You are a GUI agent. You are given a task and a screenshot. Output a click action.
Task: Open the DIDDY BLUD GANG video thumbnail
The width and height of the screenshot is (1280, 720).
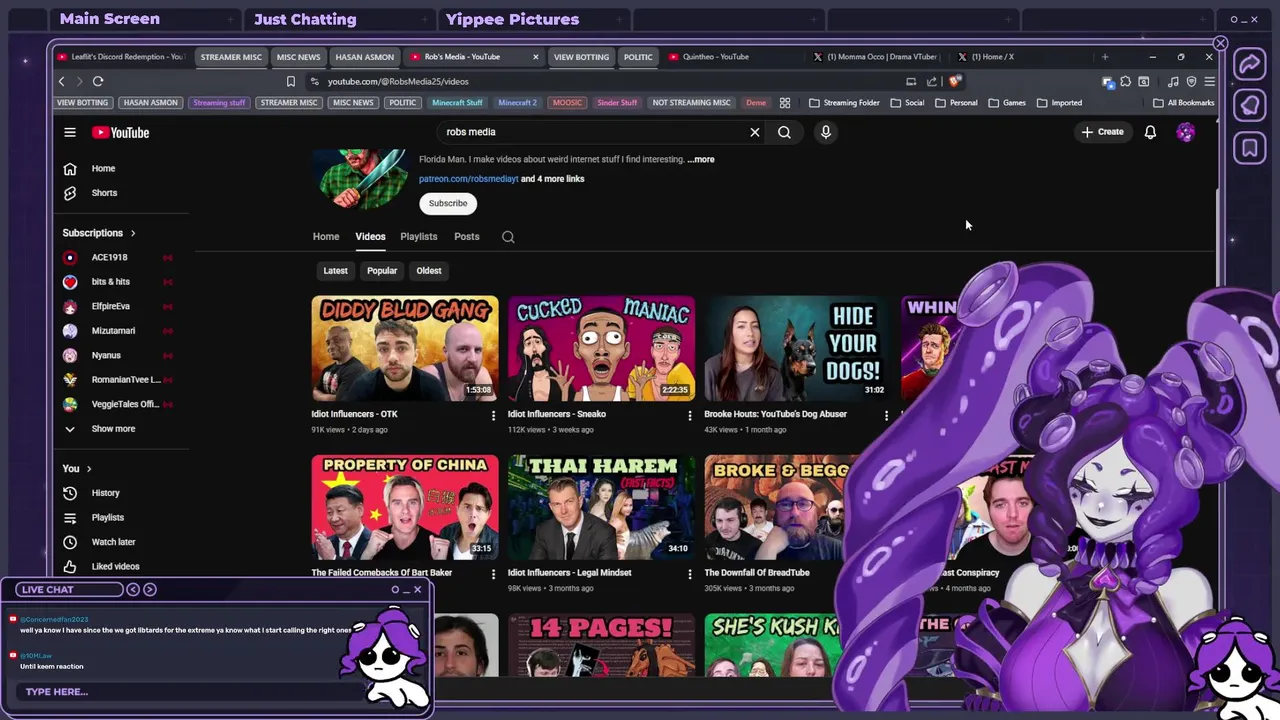coord(404,348)
